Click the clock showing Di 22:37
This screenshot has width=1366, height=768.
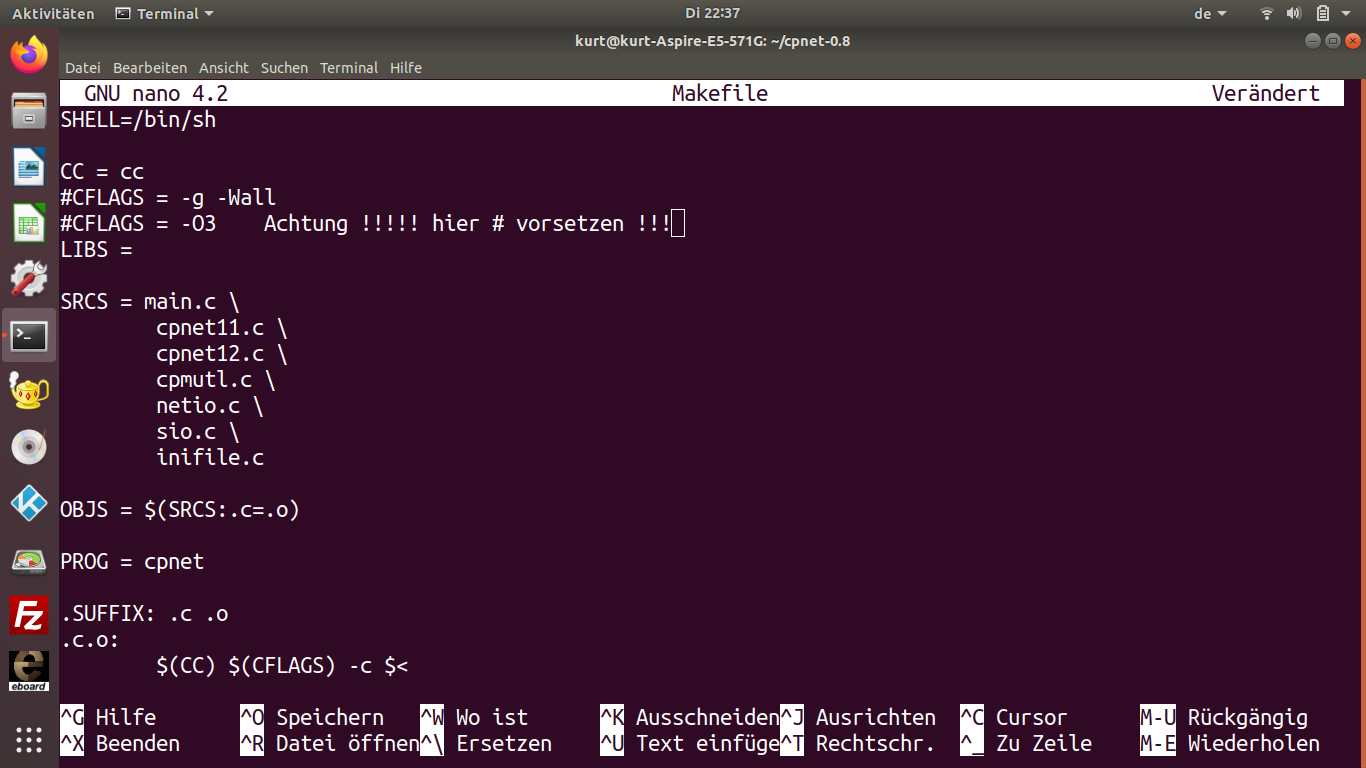coord(712,14)
